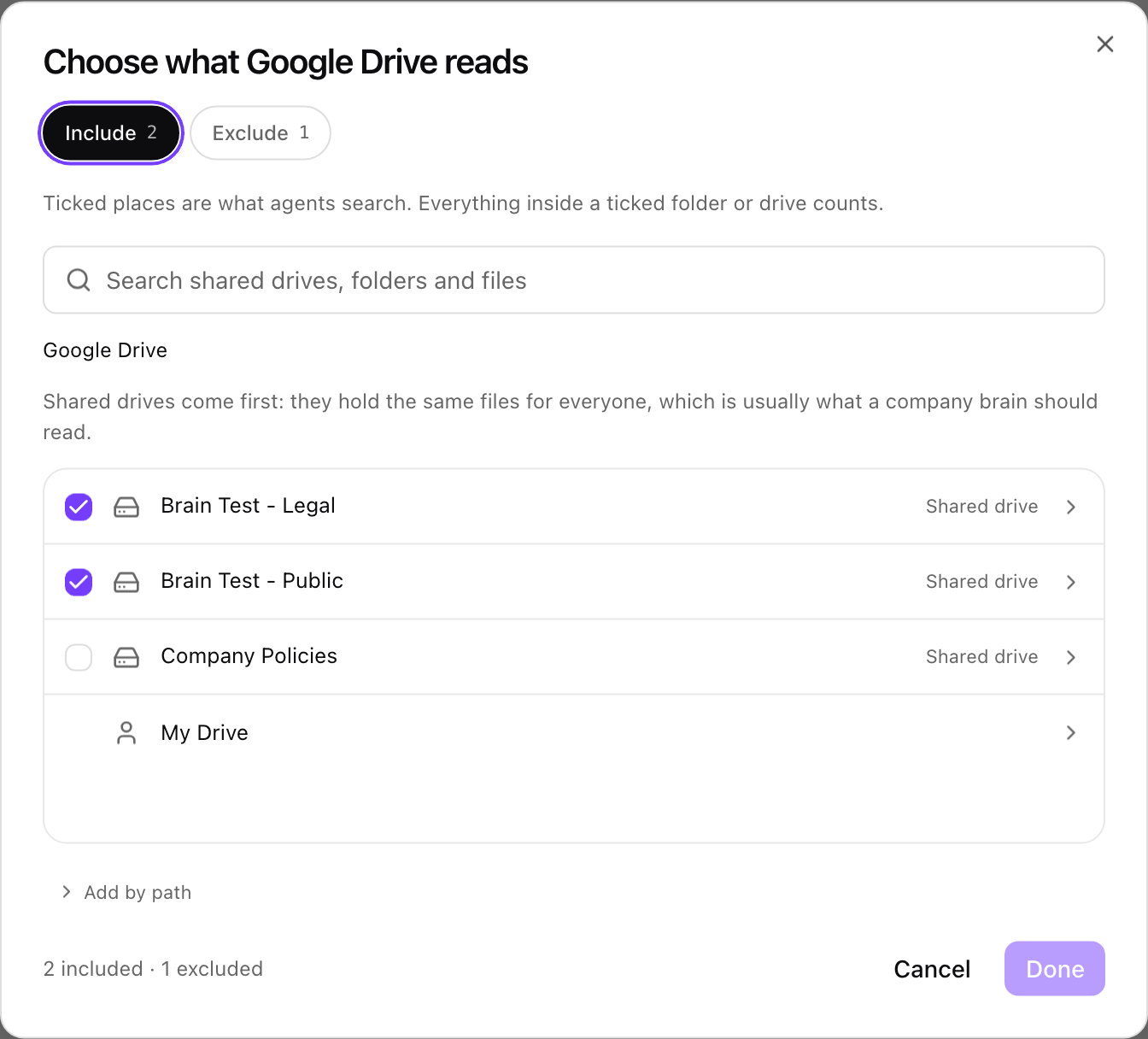The height and width of the screenshot is (1039, 1148).
Task: Open My Drive using its chevron
Action: coord(1071,732)
